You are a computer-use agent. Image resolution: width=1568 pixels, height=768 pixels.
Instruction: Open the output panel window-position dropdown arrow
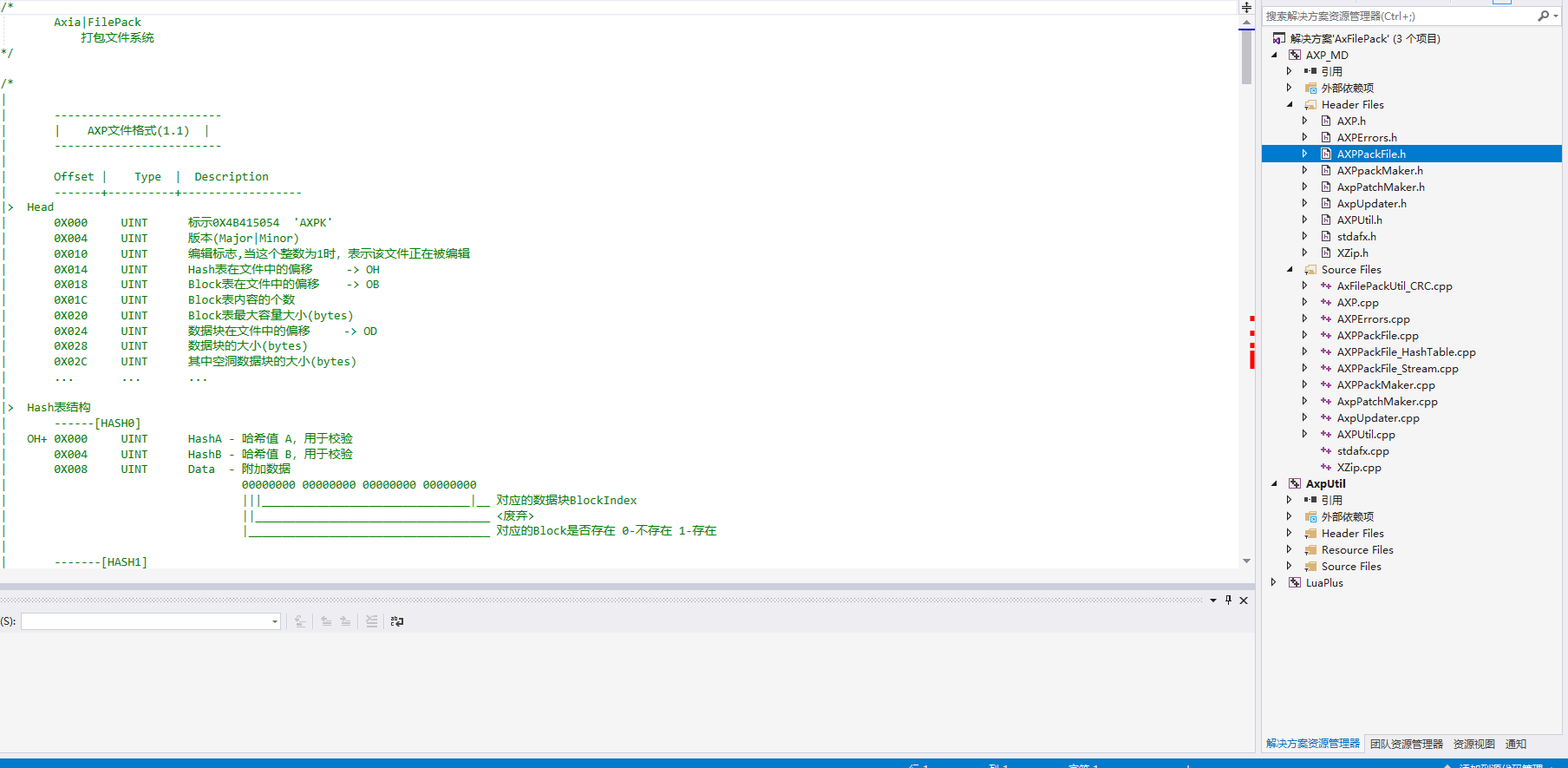tap(1212, 600)
